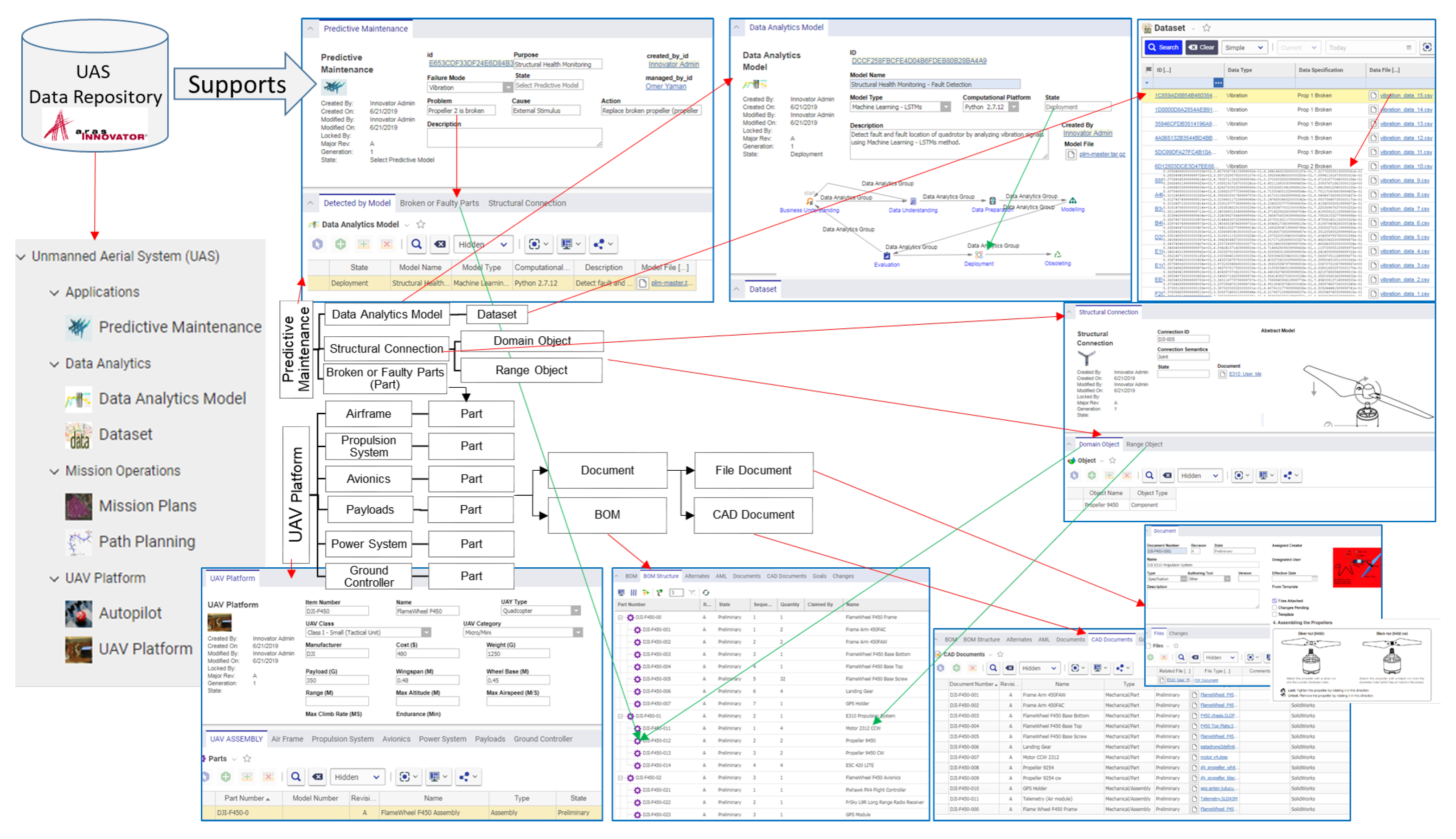Switch to the Broken or Faulty Parts tab
The height and width of the screenshot is (839, 1456).
439,203
